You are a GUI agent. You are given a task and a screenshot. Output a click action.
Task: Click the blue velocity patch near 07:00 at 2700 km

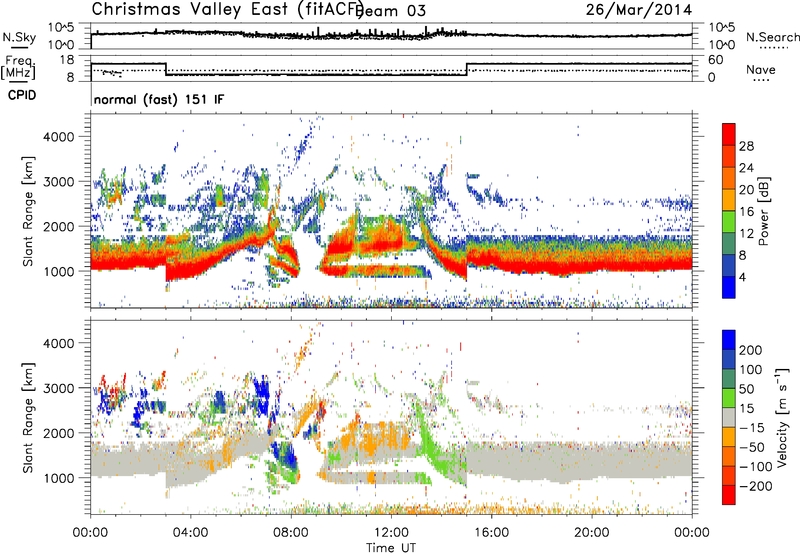pos(262,396)
